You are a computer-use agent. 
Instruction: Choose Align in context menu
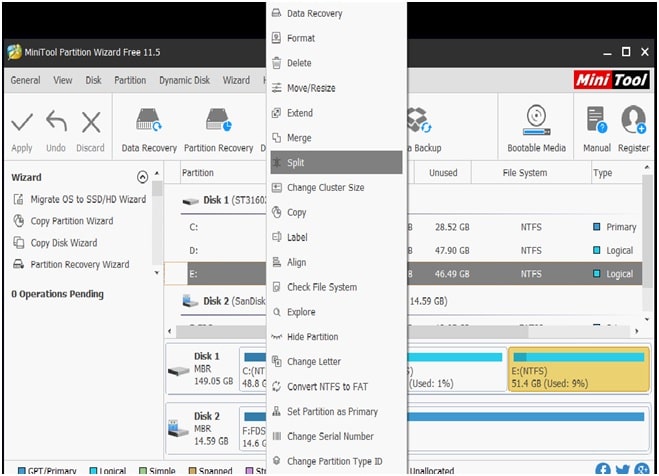click(336, 262)
